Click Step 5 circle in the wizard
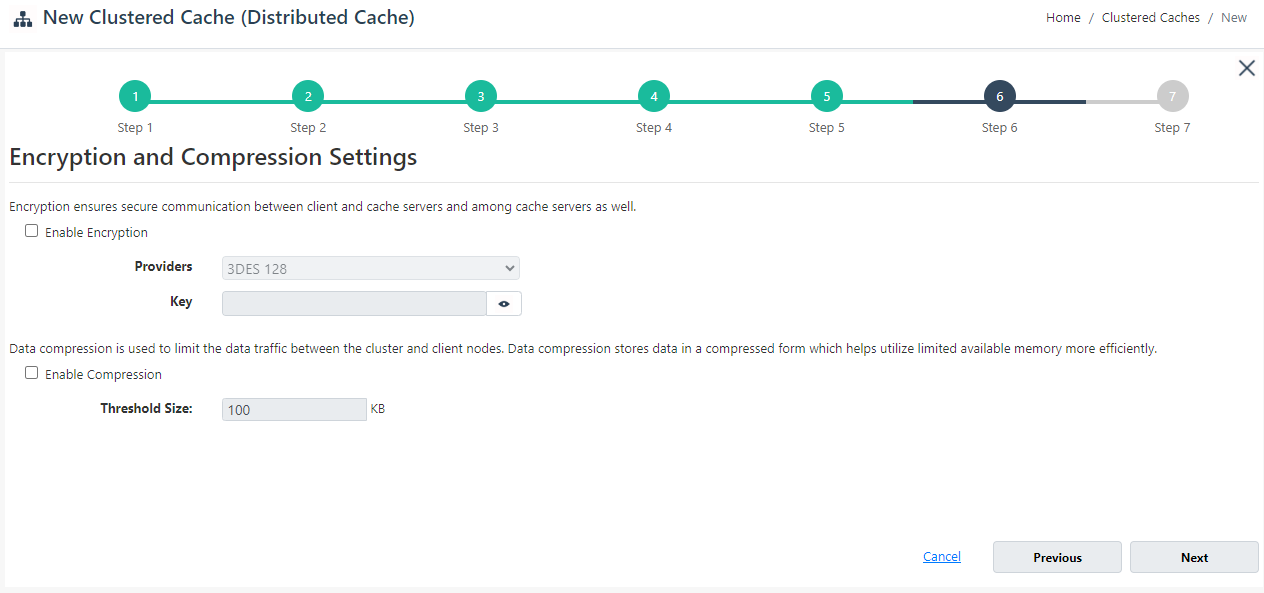The height and width of the screenshot is (593, 1264). pos(827,96)
